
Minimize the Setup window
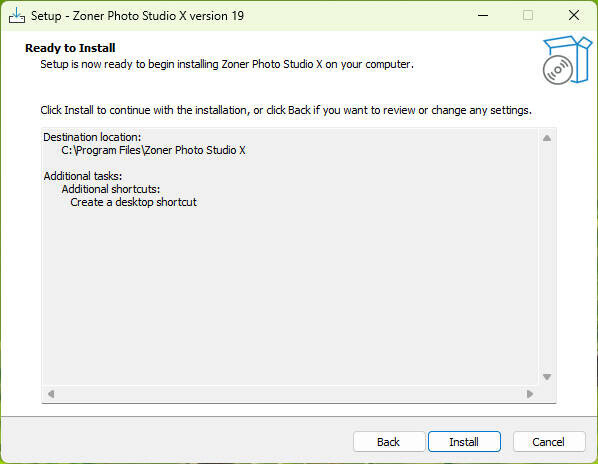[x=483, y=16]
